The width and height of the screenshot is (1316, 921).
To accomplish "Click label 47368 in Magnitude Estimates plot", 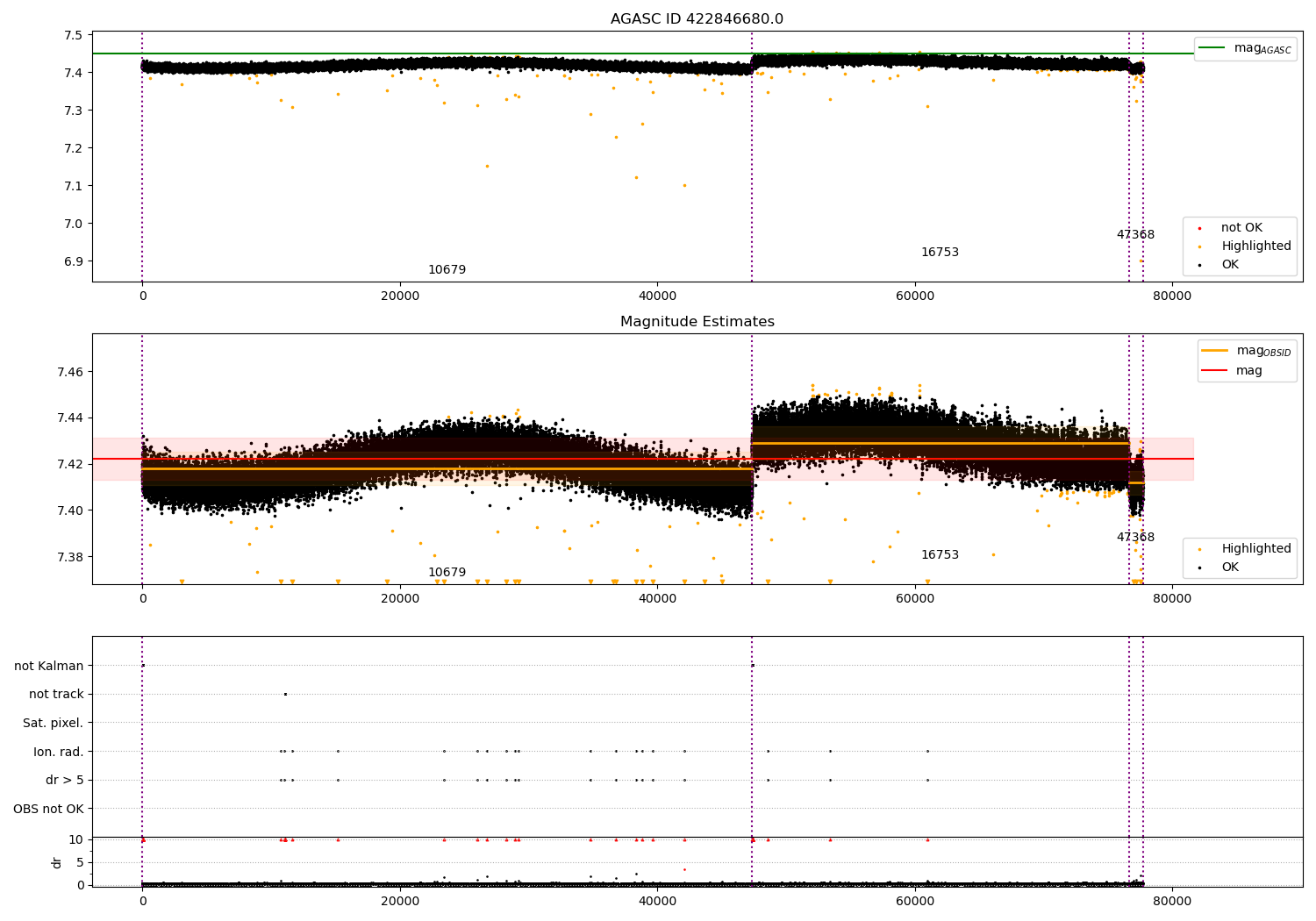I will [1135, 538].
